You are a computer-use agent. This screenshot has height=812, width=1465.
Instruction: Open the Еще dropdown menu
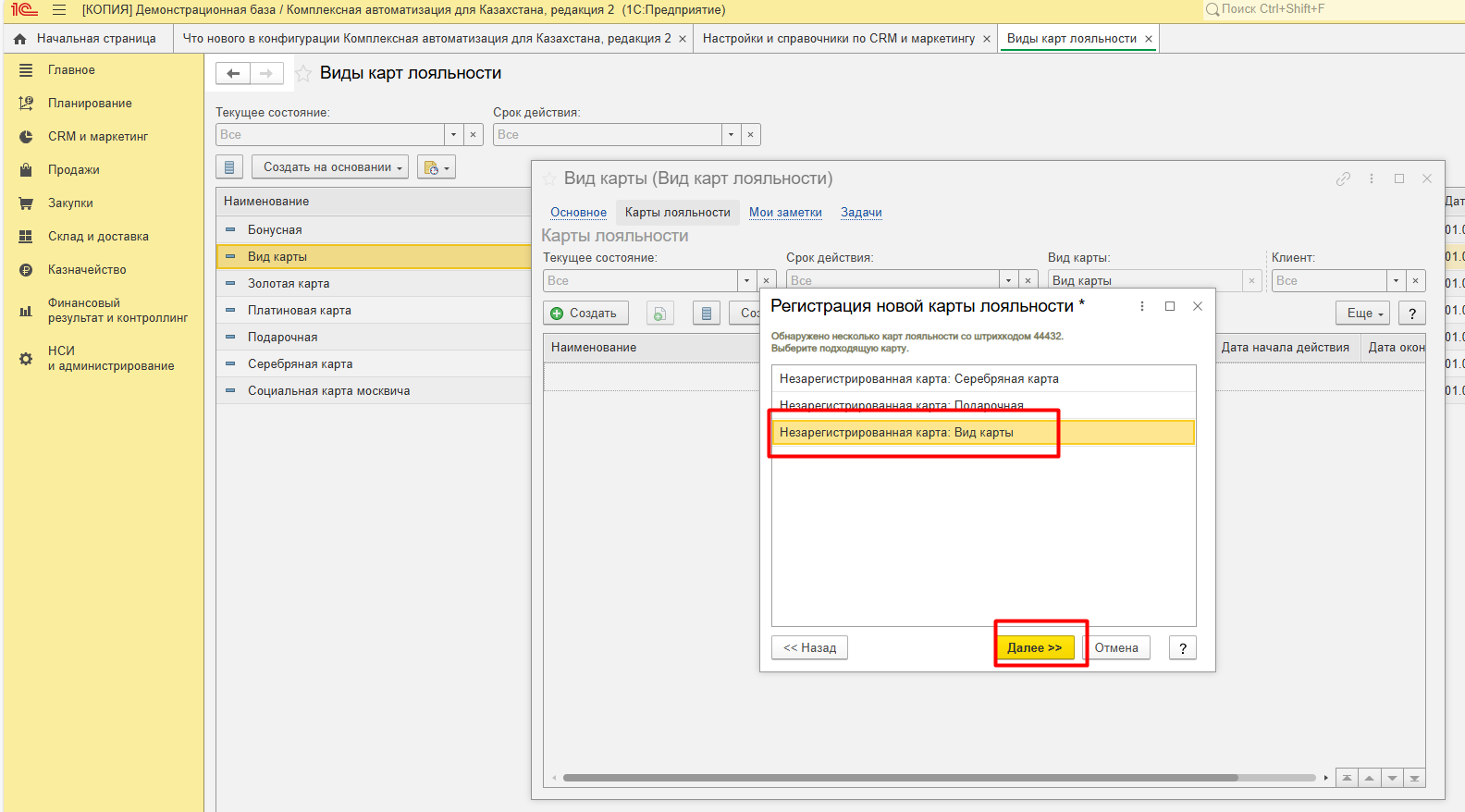coord(1363,314)
